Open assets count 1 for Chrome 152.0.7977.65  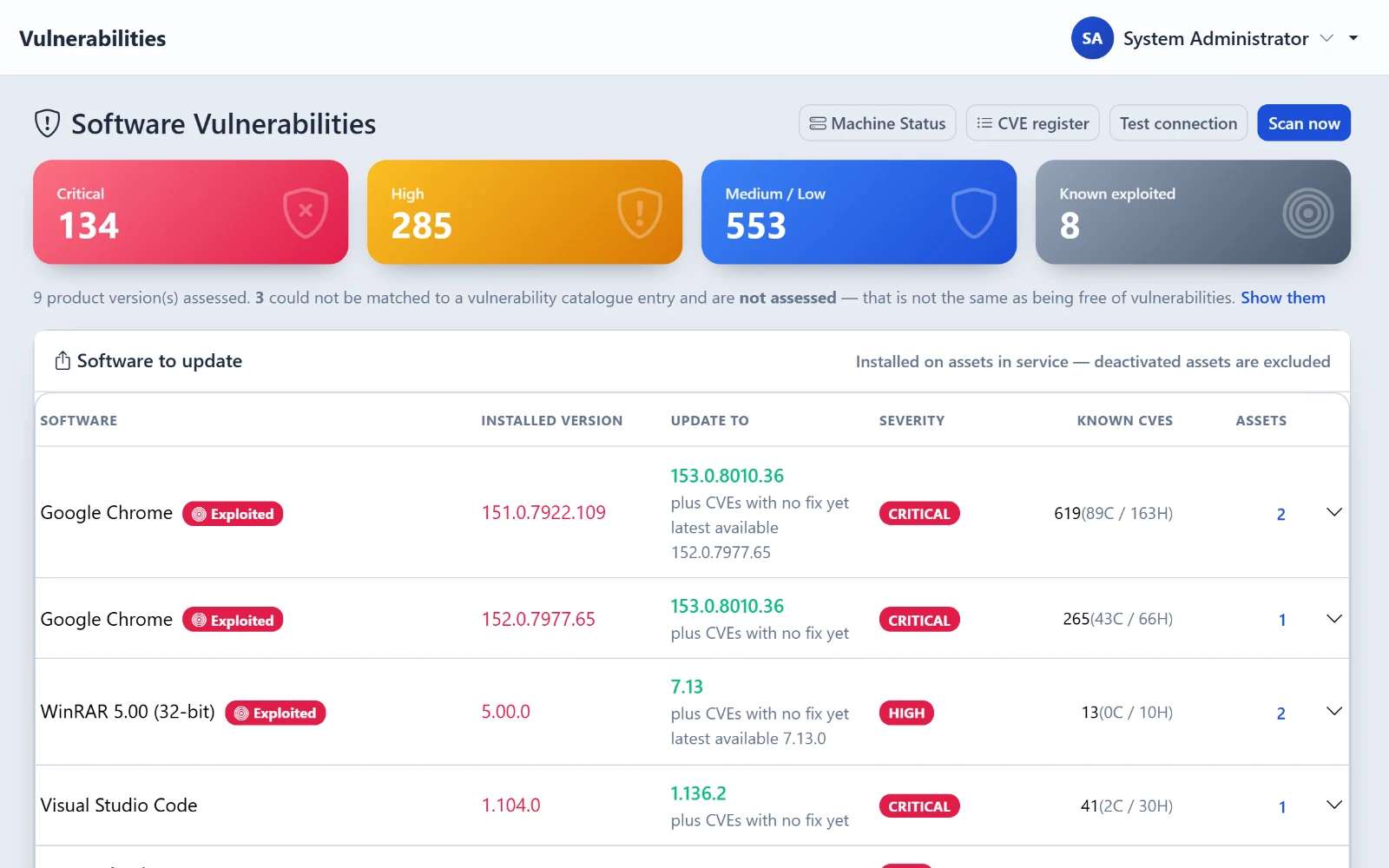(x=1282, y=620)
